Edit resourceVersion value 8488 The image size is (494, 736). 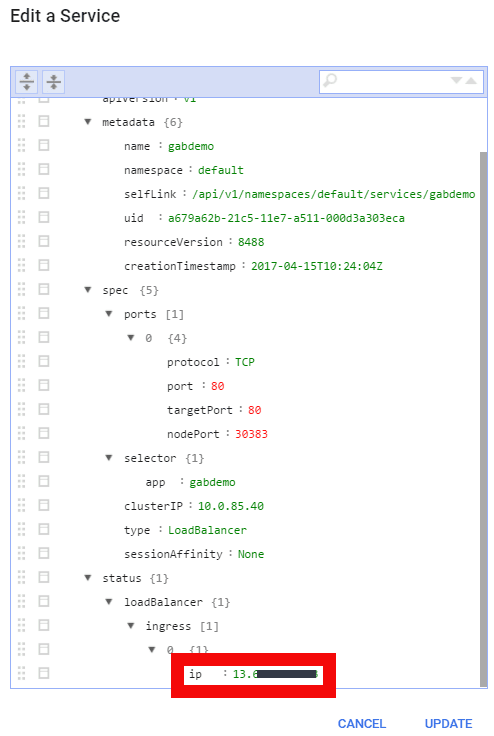coord(251,242)
